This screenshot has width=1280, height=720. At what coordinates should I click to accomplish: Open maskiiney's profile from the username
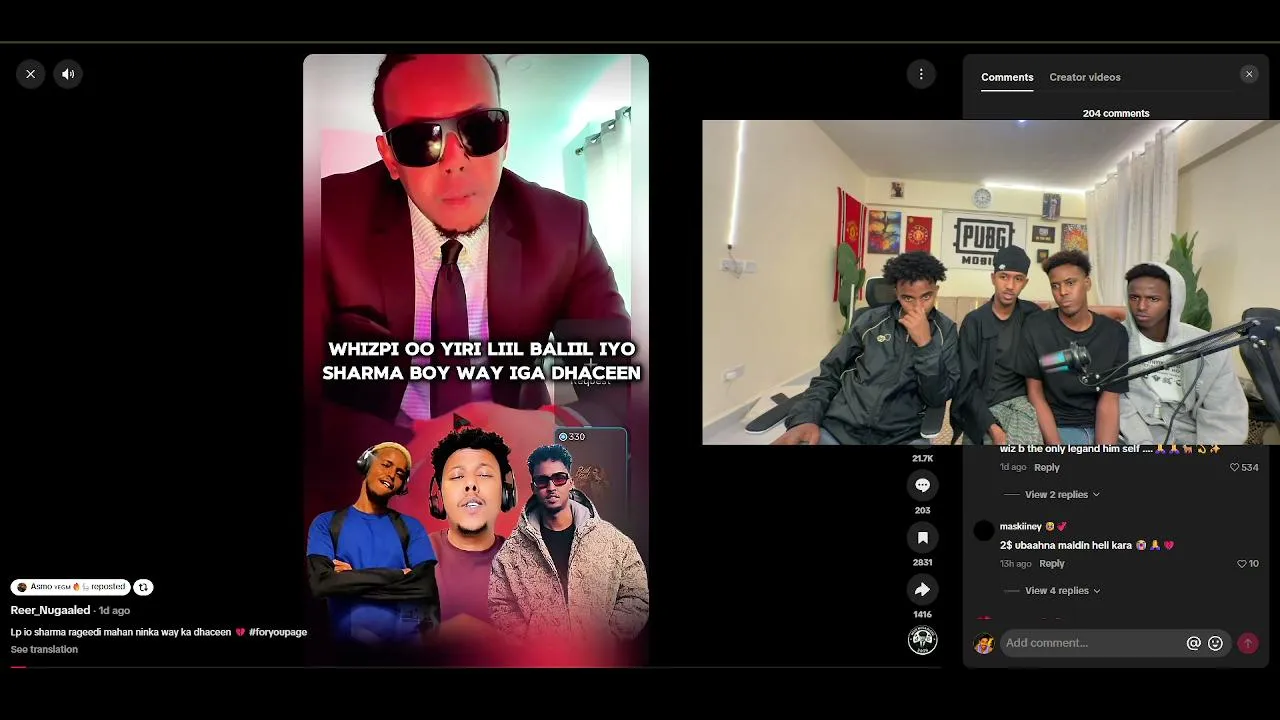click(1020, 526)
